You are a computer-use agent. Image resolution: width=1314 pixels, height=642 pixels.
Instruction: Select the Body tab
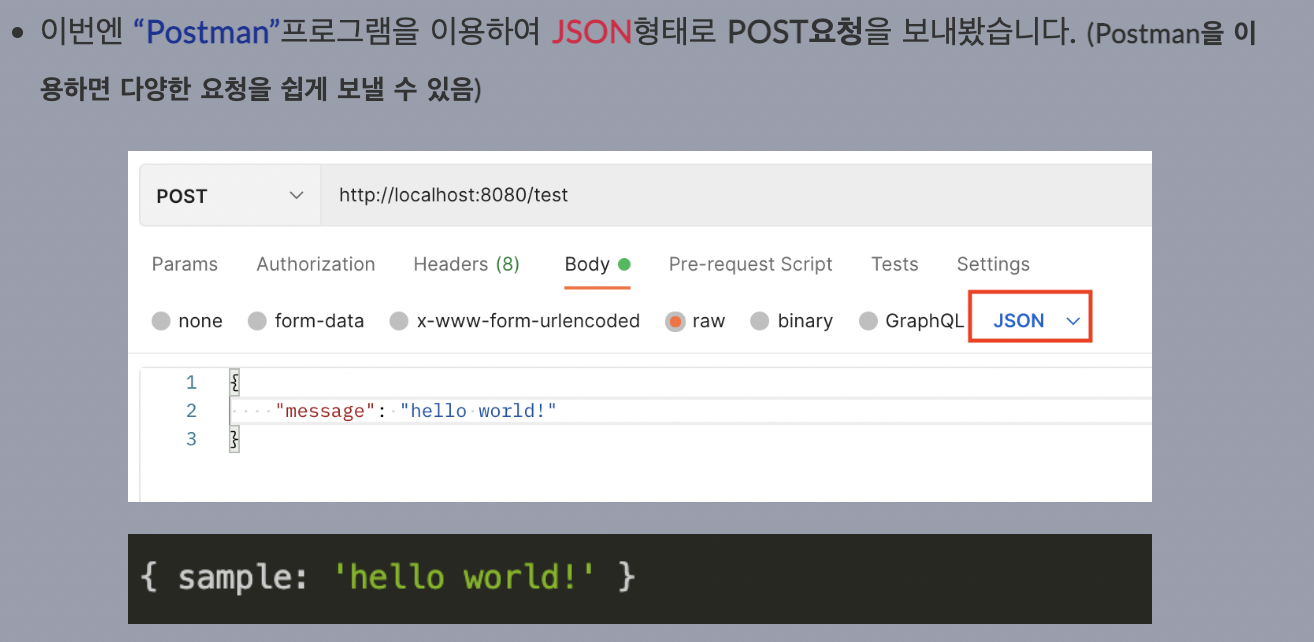[598, 264]
